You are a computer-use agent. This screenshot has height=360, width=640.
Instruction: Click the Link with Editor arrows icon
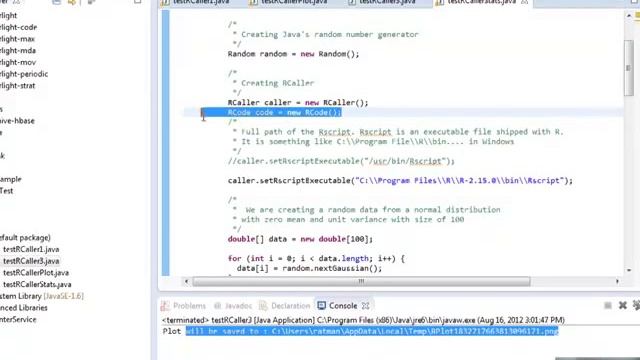point(72,2)
